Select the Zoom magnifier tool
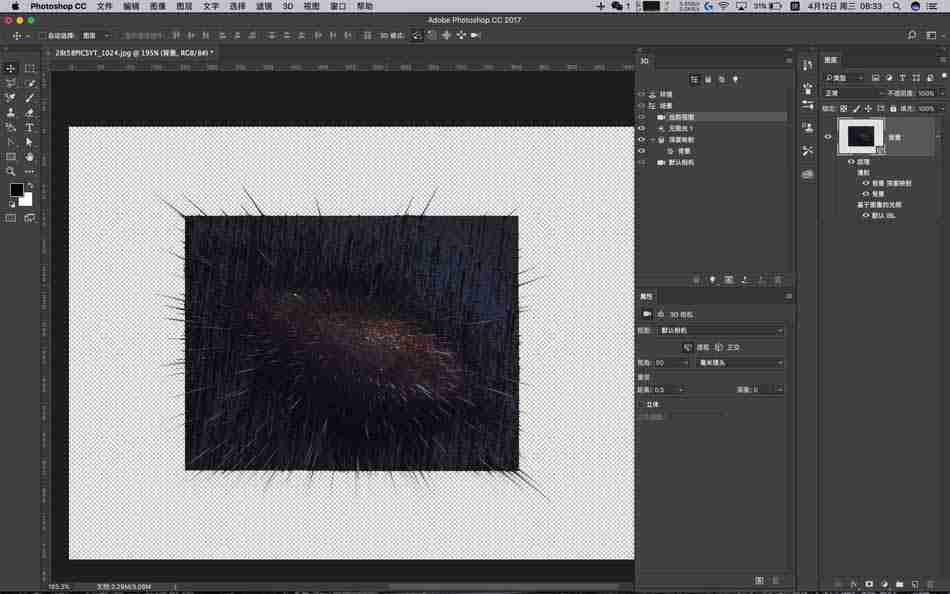 pyautogui.click(x=10, y=172)
